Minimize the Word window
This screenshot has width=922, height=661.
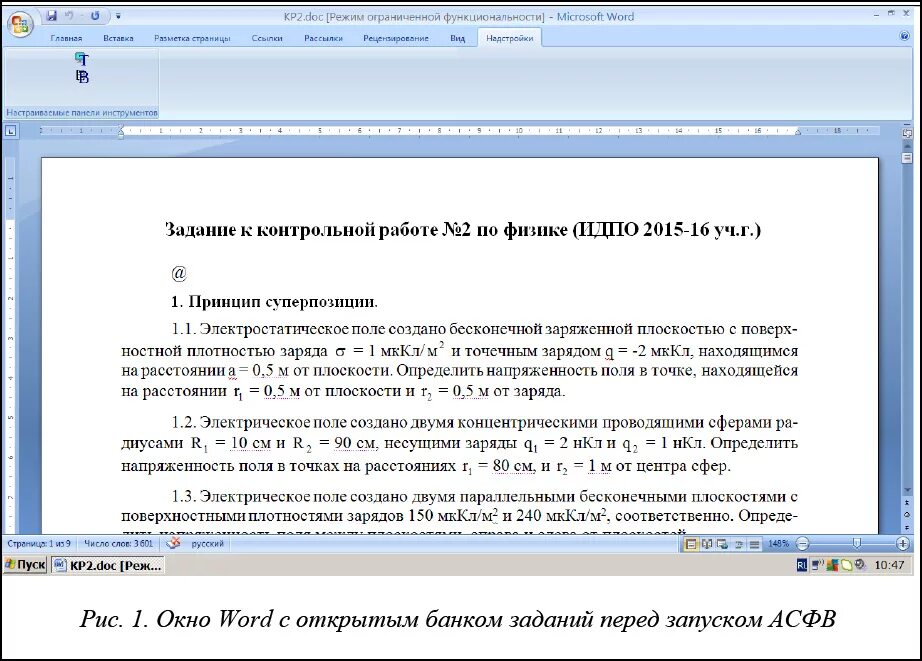tap(878, 13)
